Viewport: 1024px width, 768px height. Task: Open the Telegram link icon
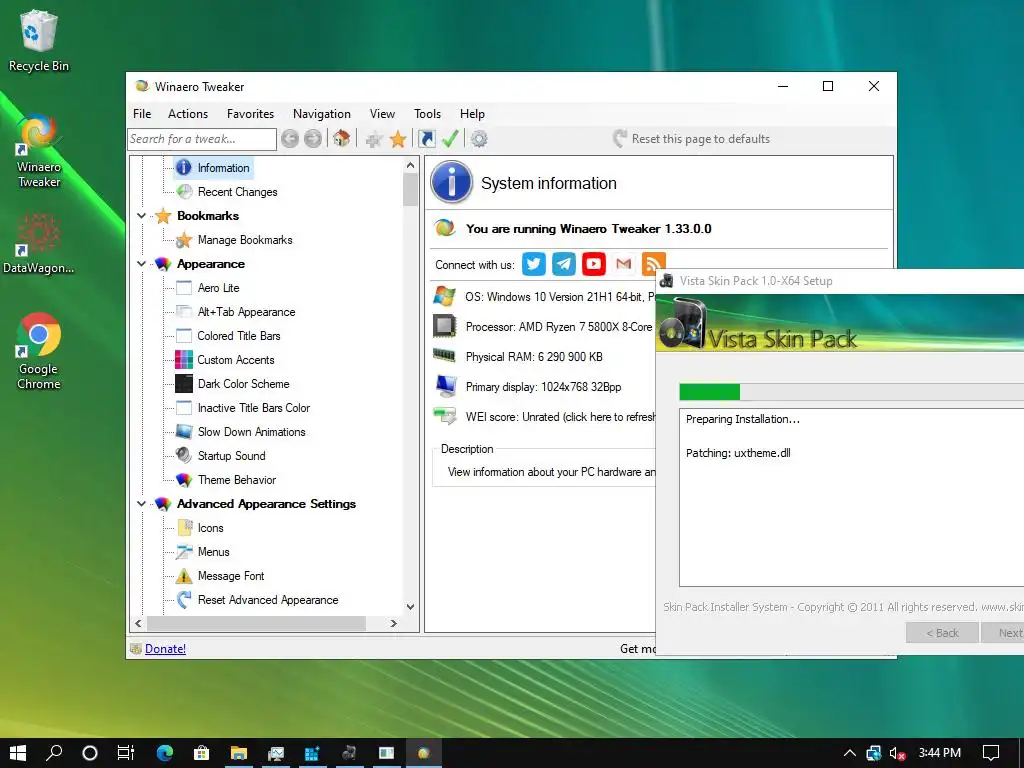pyautogui.click(x=564, y=264)
